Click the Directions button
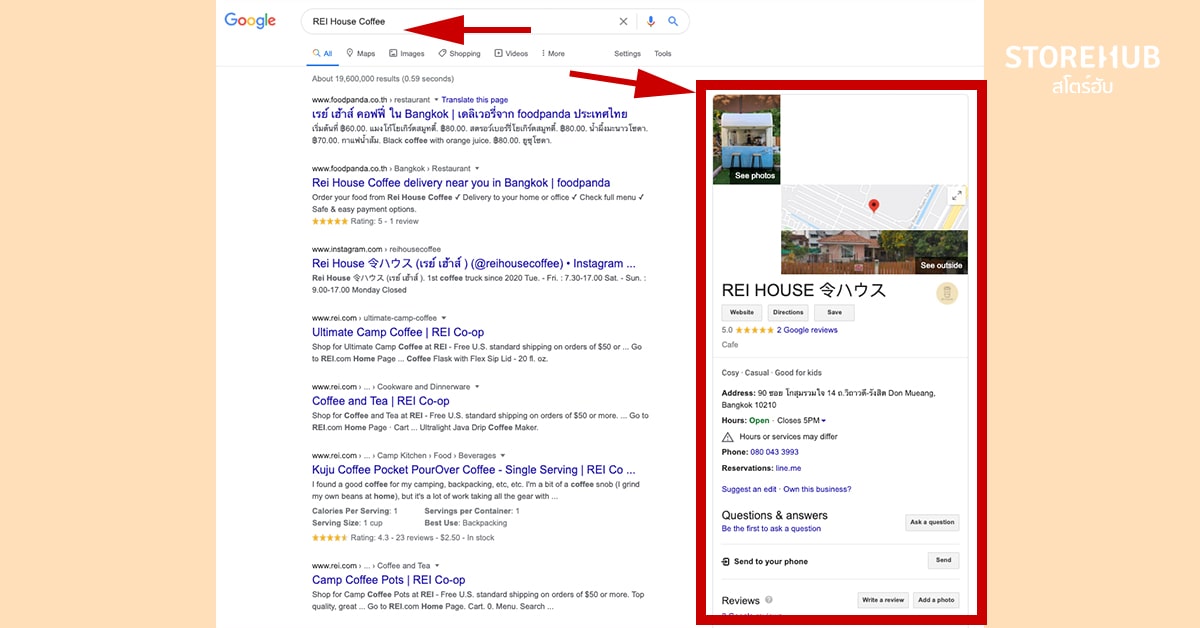 (x=788, y=313)
